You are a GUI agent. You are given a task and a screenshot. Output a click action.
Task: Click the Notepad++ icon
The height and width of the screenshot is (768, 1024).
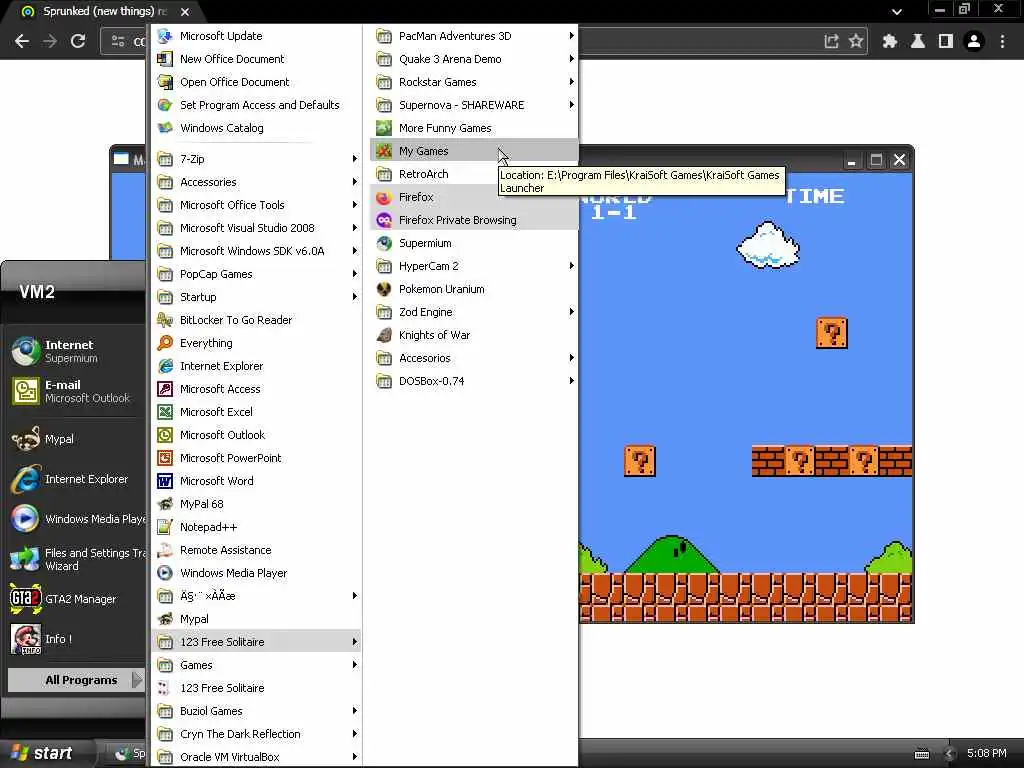[165, 527]
